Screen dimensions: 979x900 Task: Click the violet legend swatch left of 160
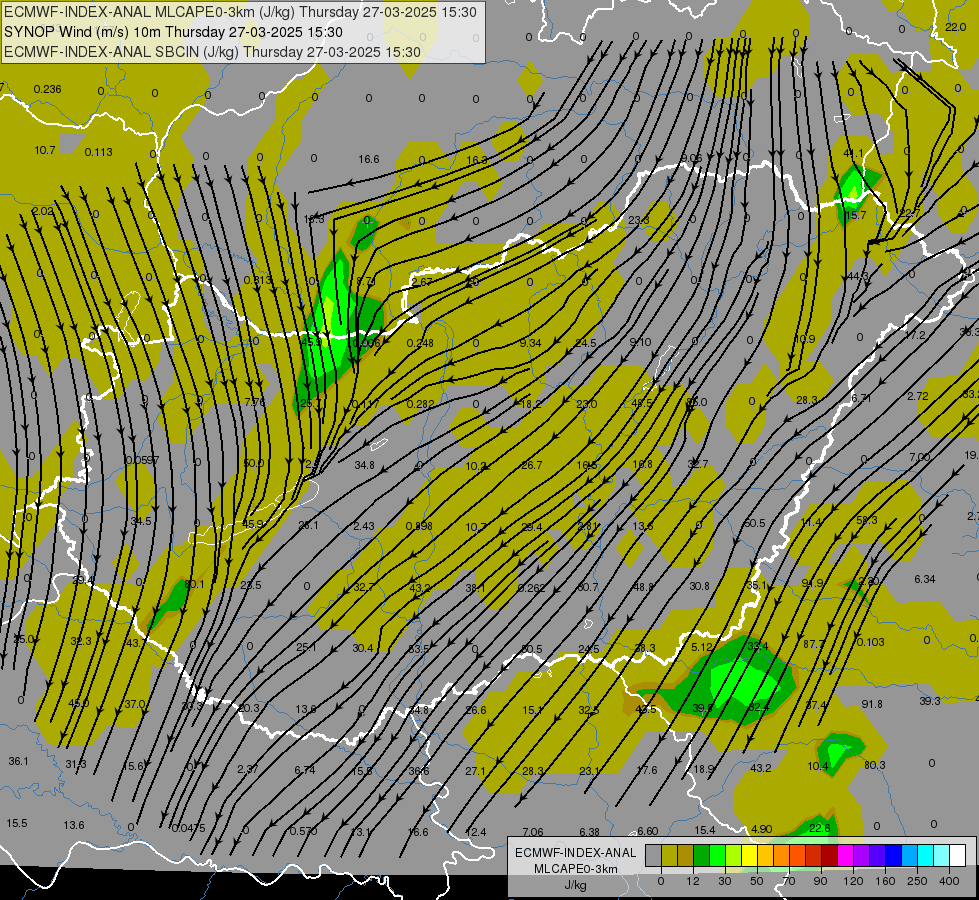[877, 855]
